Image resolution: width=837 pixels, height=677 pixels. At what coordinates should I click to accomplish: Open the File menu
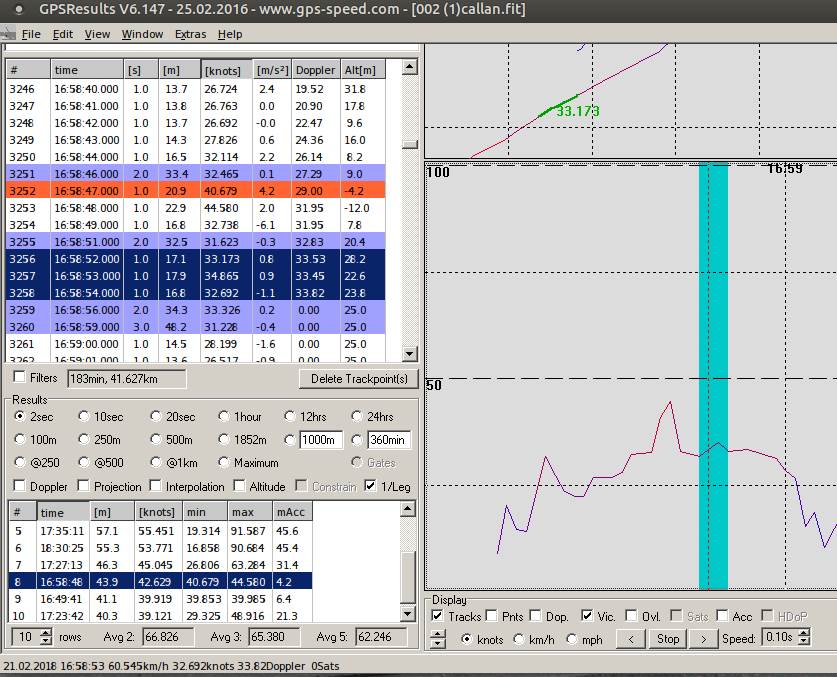click(31, 34)
